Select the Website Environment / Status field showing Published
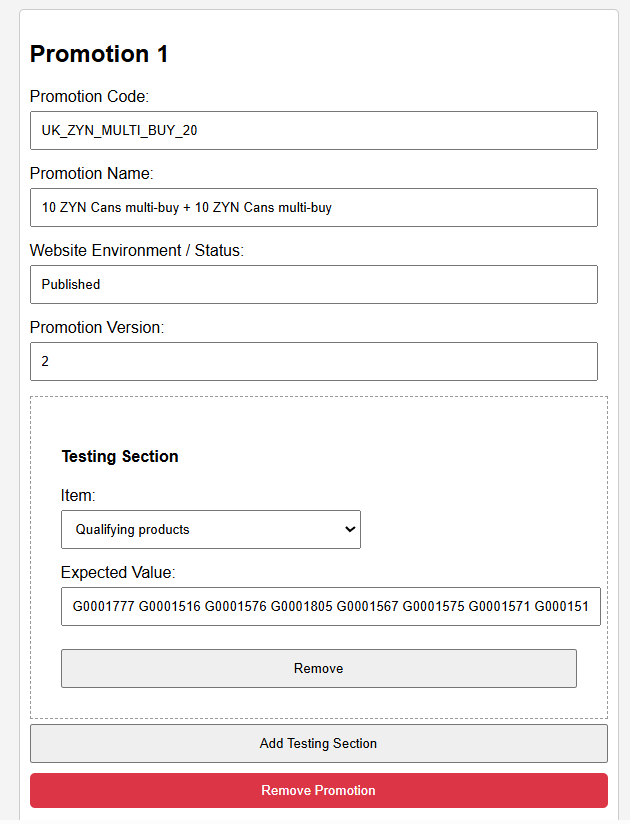The height and width of the screenshot is (824, 630). tap(314, 284)
